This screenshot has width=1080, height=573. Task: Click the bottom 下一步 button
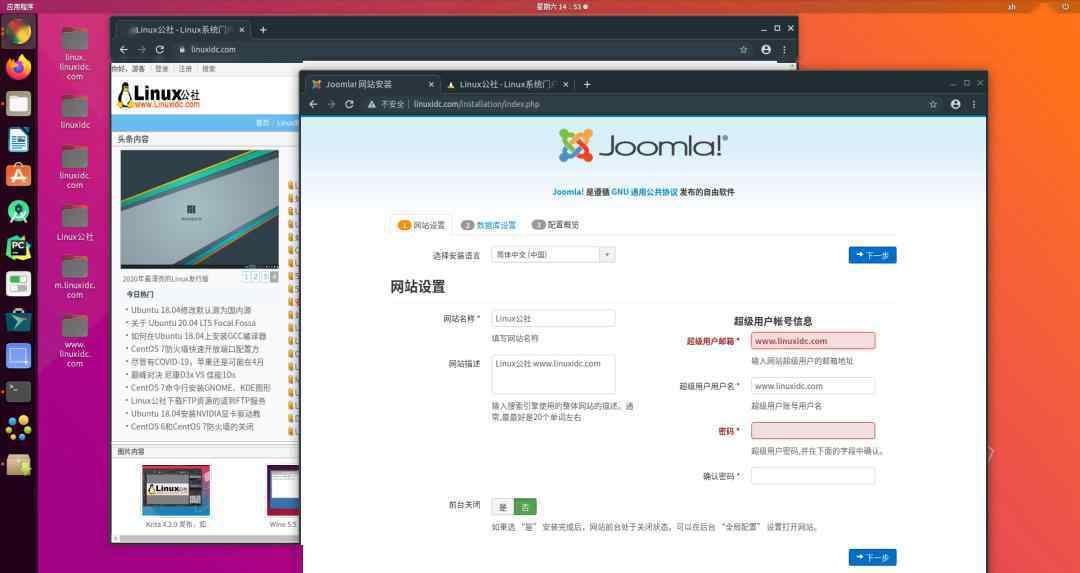pos(872,557)
